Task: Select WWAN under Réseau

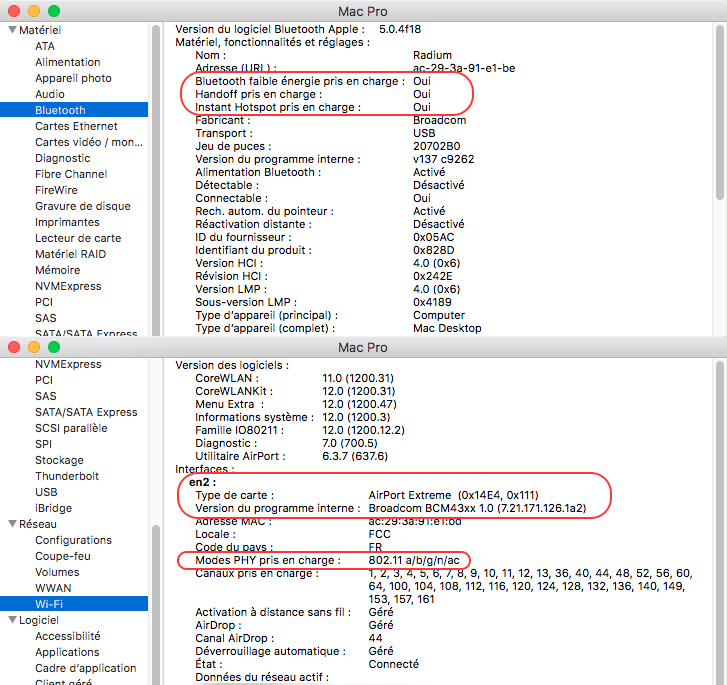Action: coord(53,588)
